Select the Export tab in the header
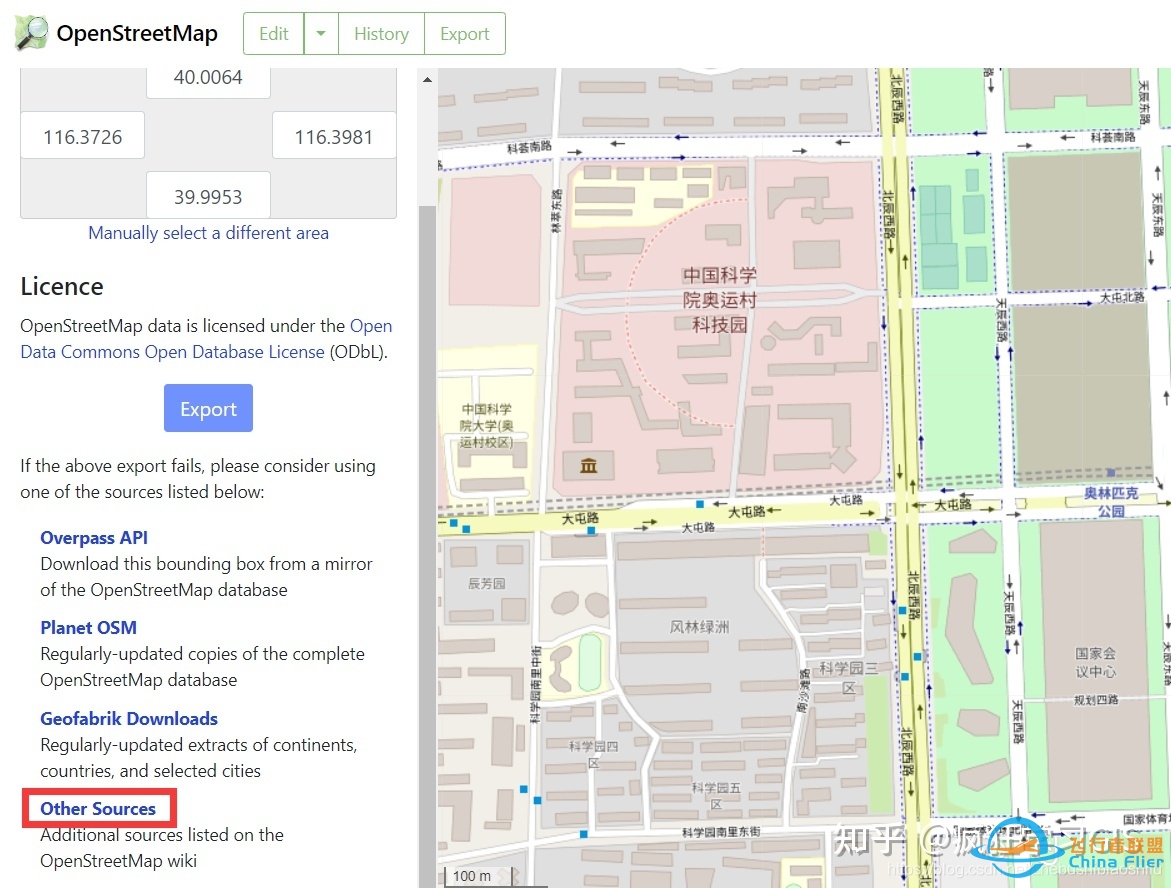 point(464,33)
